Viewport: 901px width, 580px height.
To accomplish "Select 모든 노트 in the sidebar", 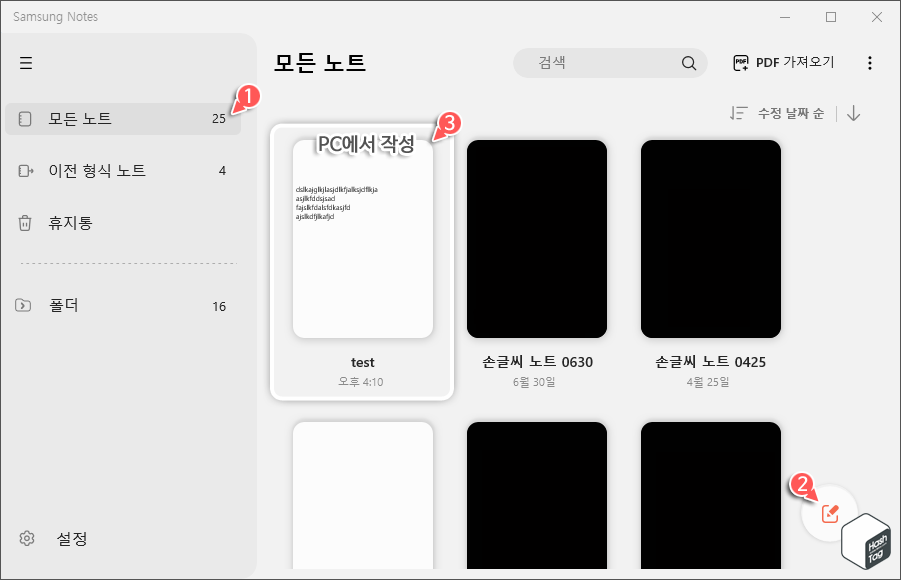I will click(x=90, y=118).
